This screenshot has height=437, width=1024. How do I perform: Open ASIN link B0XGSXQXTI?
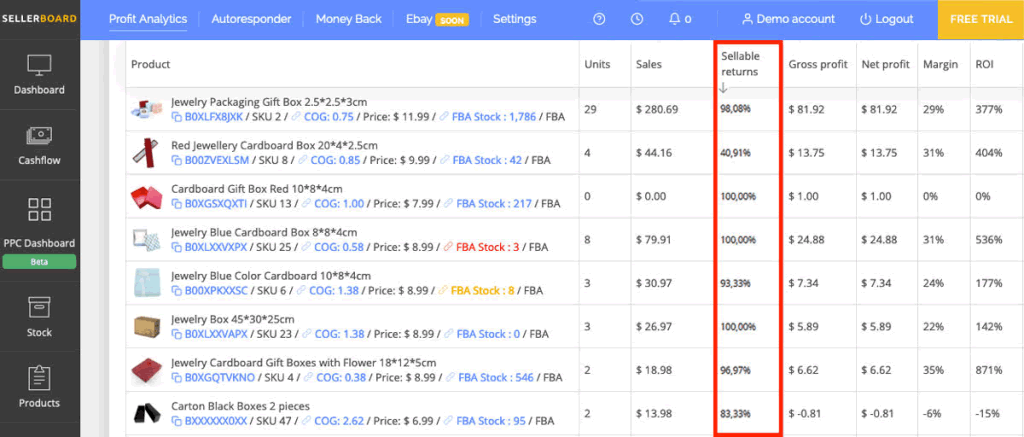coord(216,204)
